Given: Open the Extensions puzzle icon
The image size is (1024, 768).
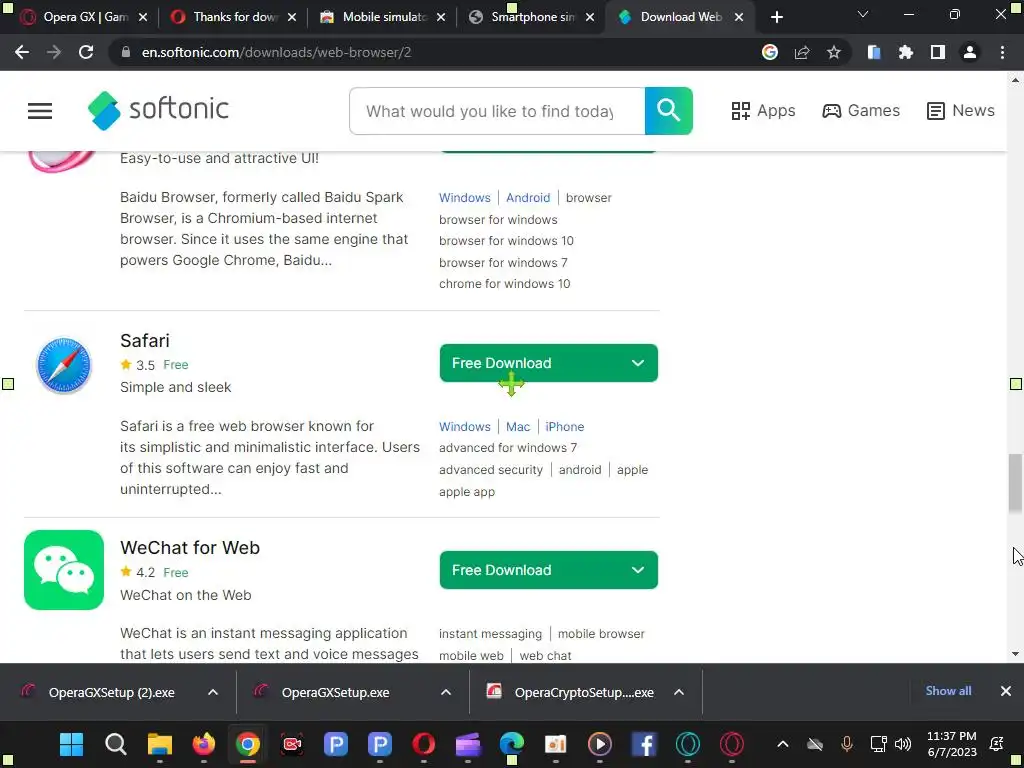Looking at the screenshot, I should coord(906,52).
